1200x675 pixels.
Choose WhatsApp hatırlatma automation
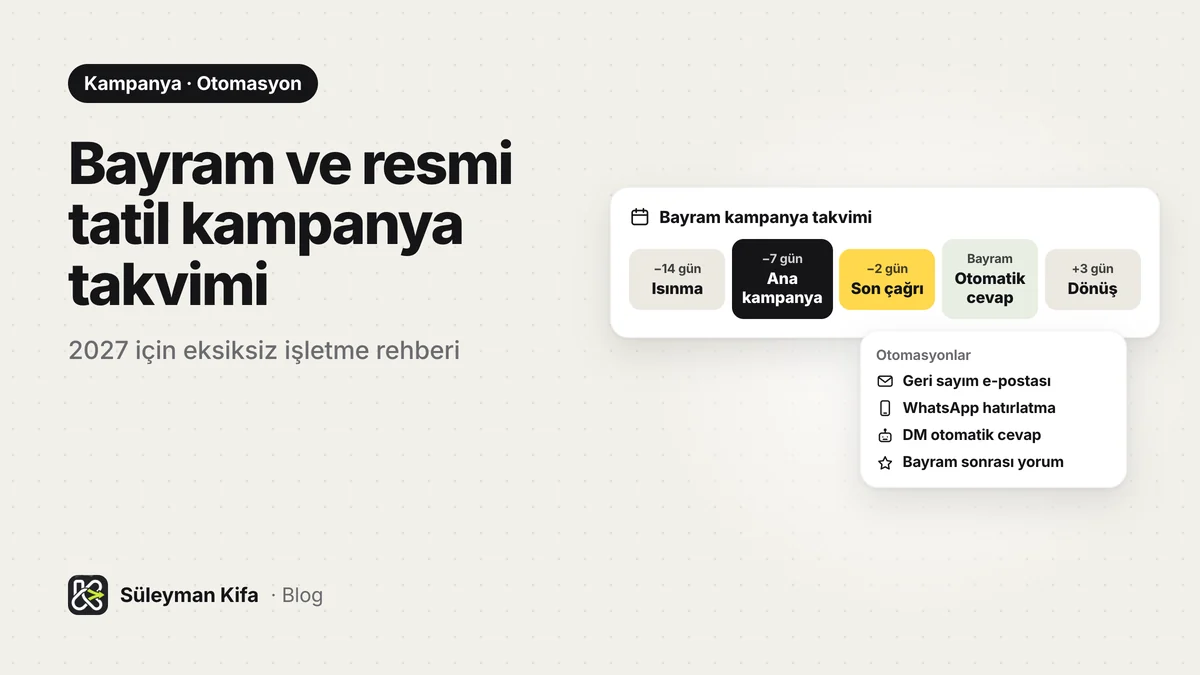point(966,408)
